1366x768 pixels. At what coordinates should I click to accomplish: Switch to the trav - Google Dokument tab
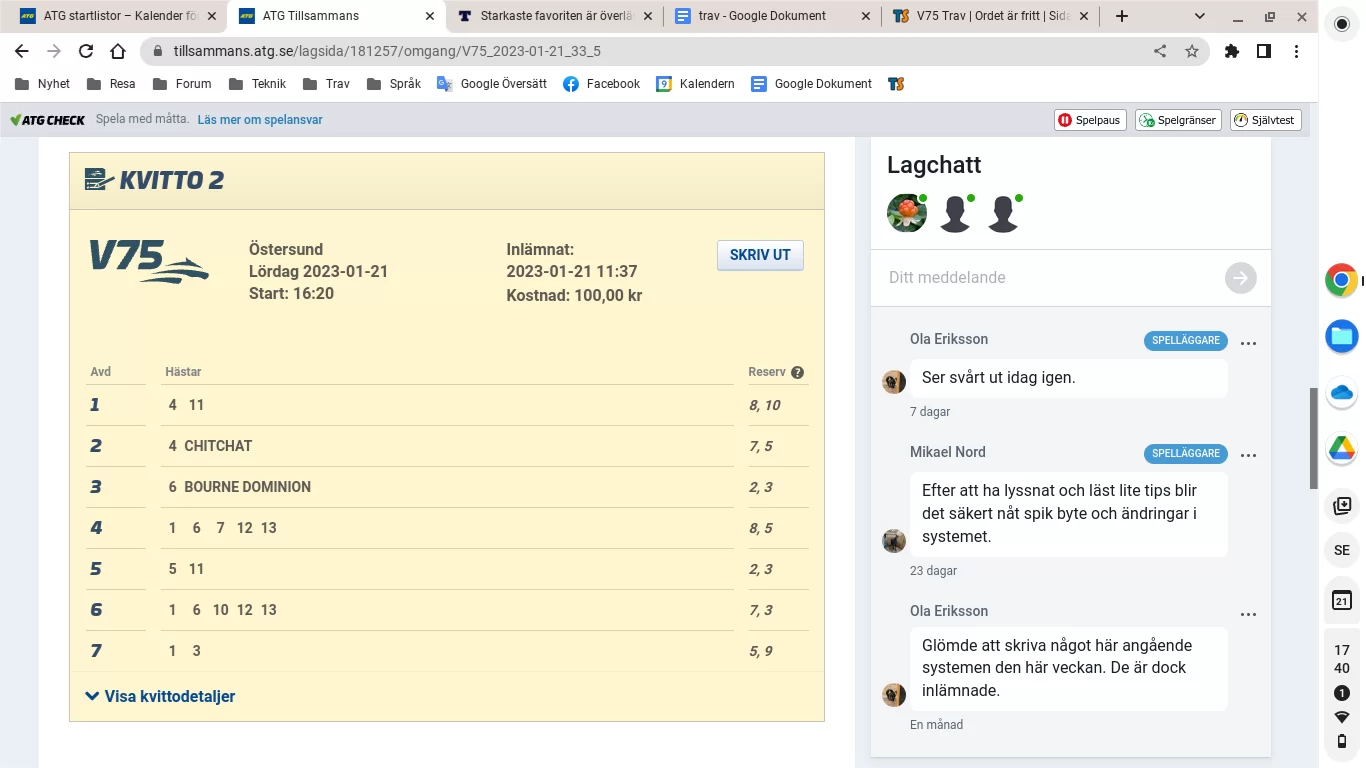tap(763, 16)
